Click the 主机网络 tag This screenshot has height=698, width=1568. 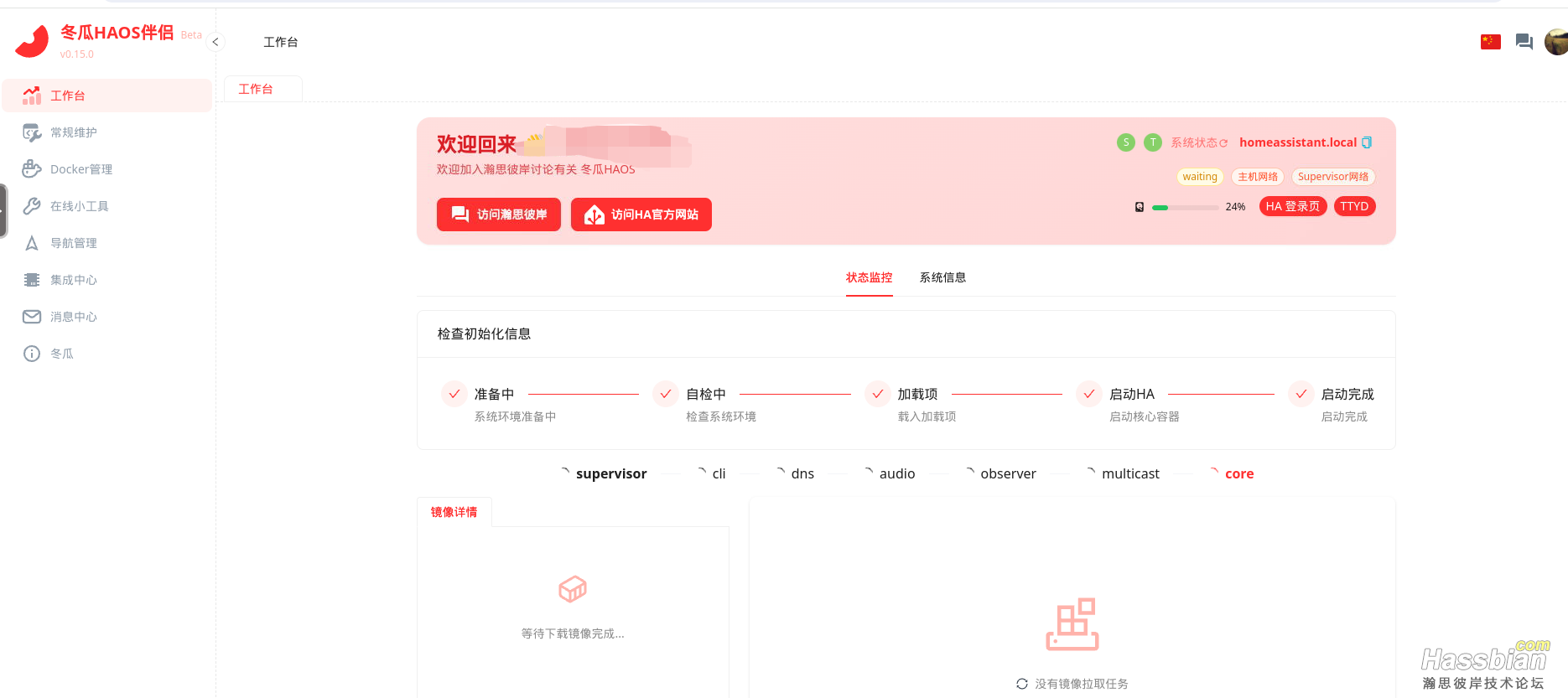[x=1258, y=177]
